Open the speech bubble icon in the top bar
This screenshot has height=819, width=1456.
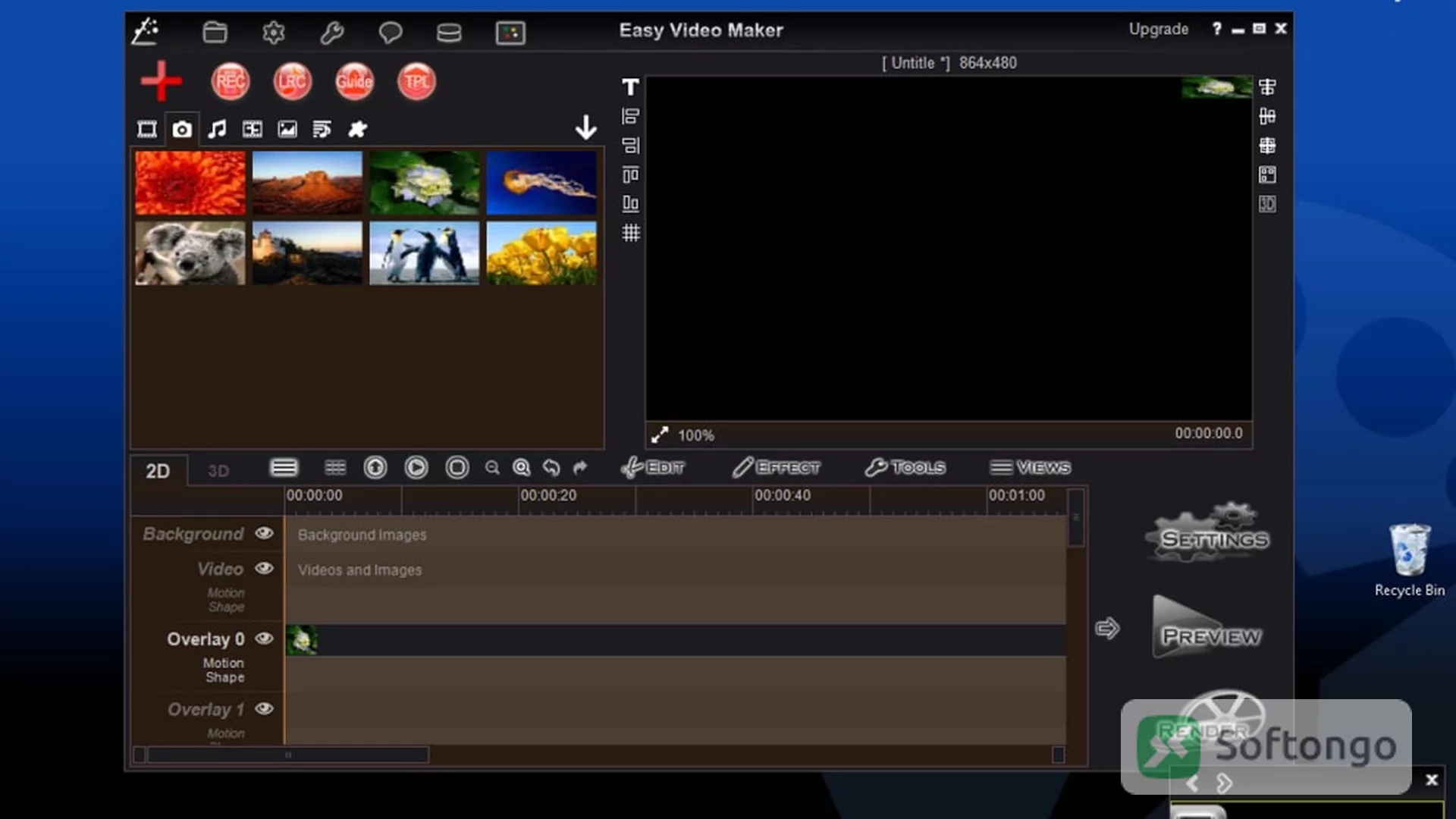click(390, 32)
